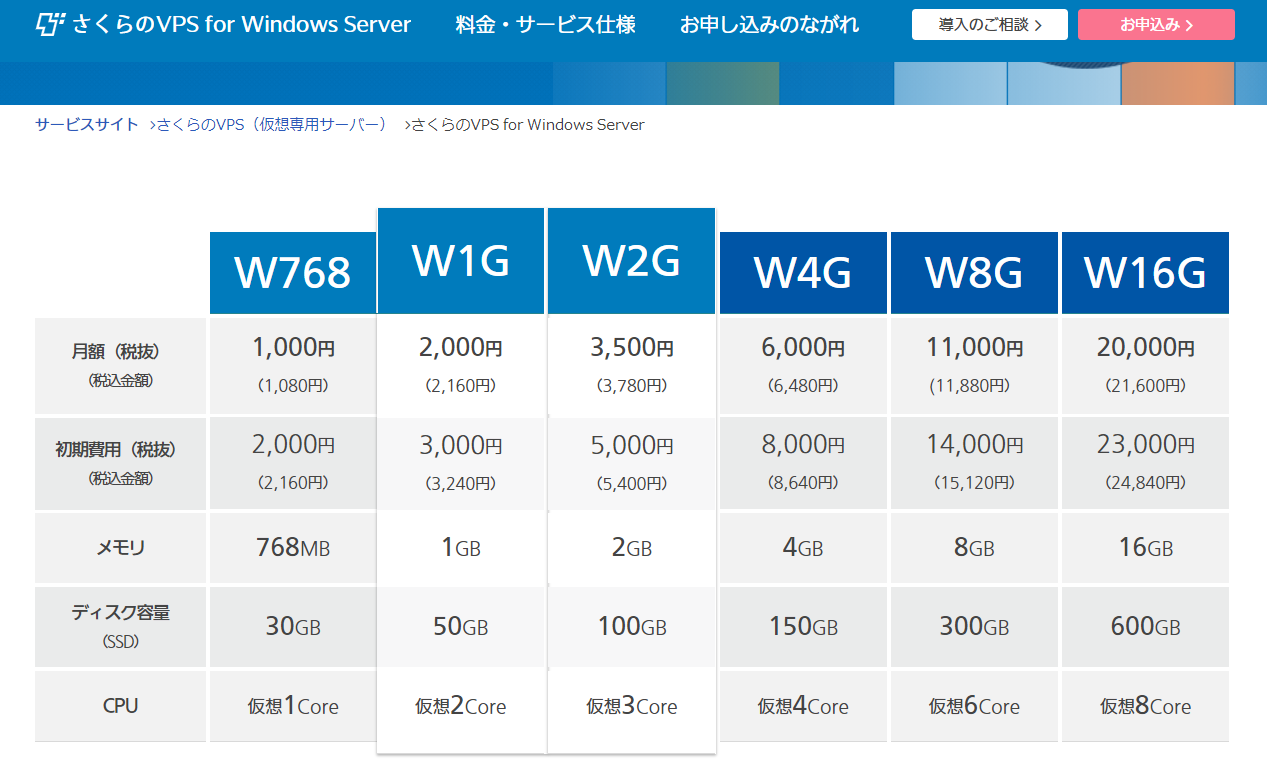Click the (3,240円) tax-included initial fee

pyautogui.click(x=461, y=483)
